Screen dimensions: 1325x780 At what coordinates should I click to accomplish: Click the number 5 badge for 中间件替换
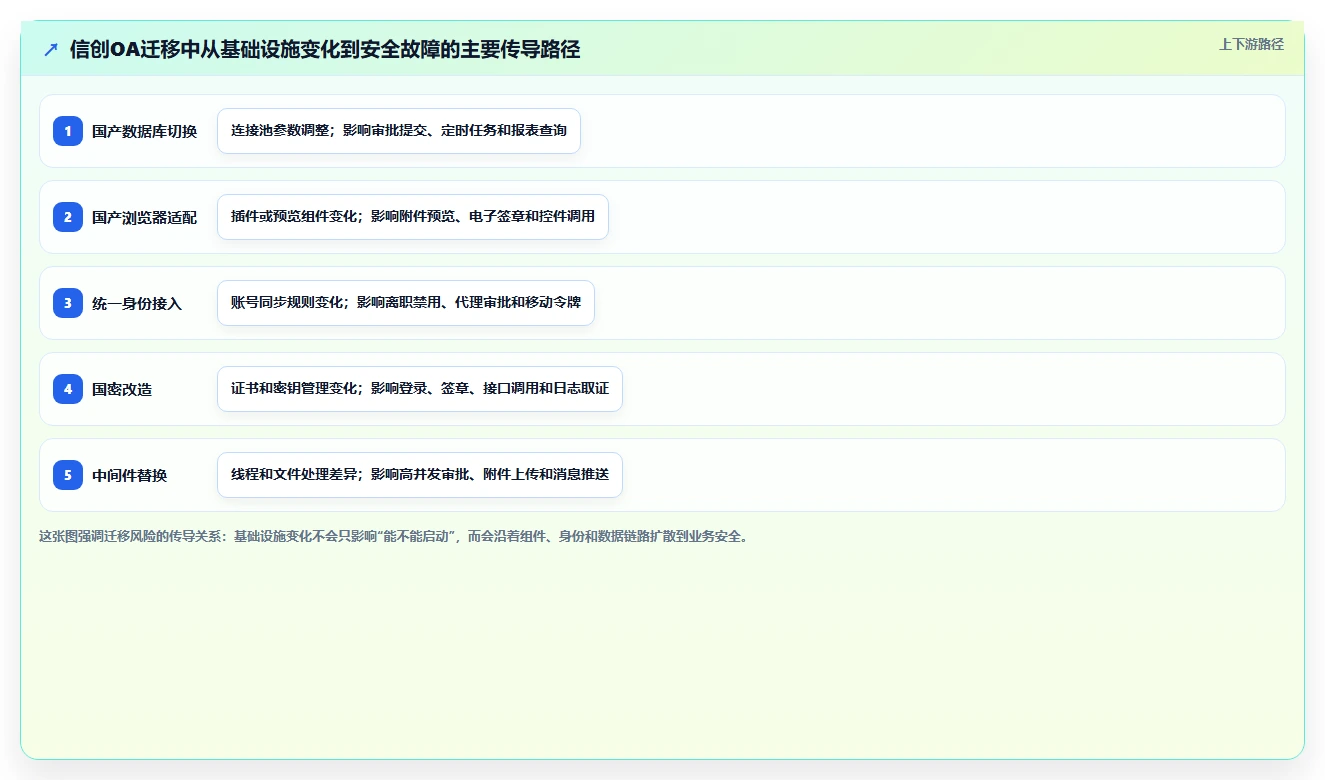tap(68, 475)
